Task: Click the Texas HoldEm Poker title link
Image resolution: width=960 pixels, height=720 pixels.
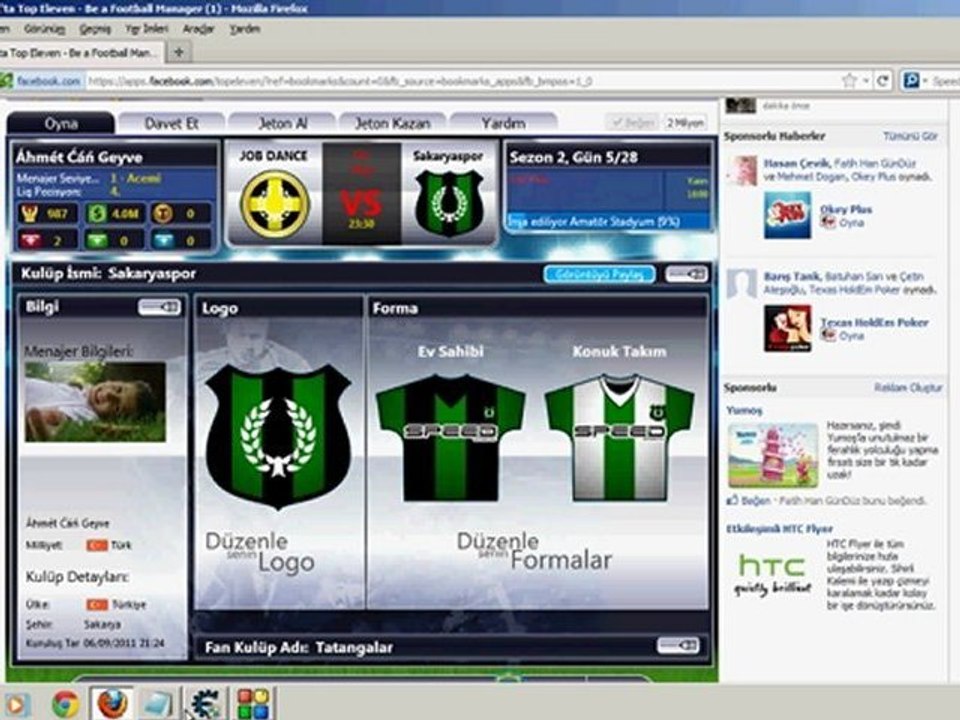Action: point(874,322)
